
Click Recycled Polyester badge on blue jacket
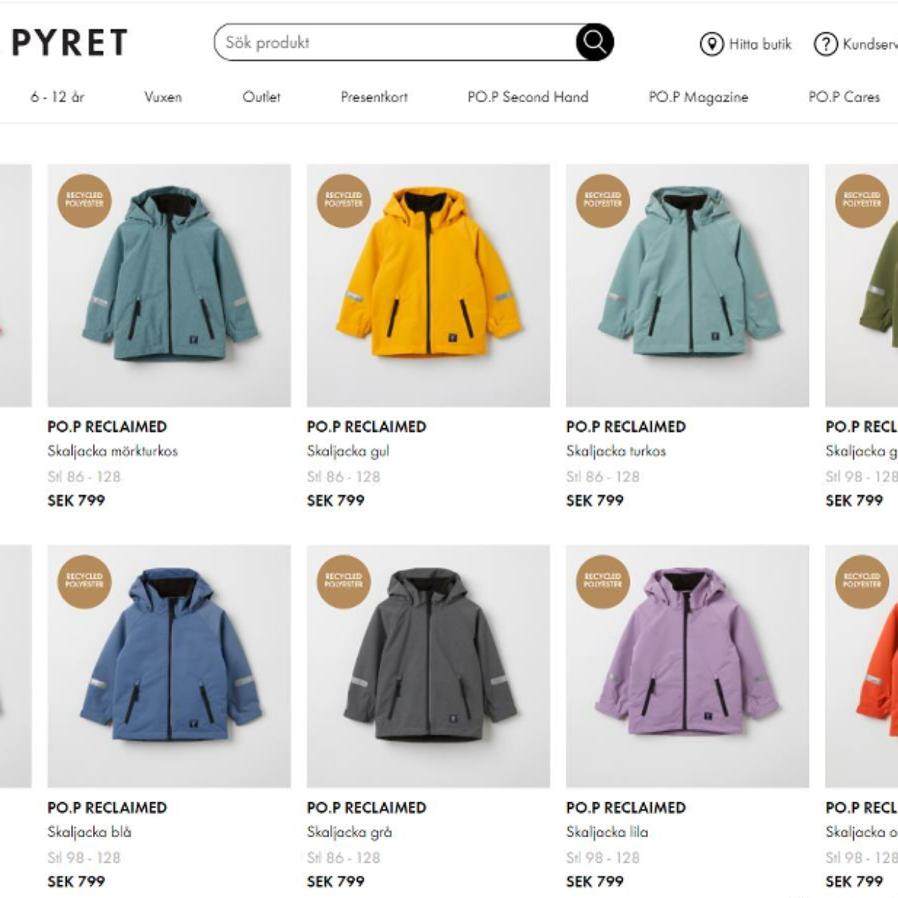[84, 582]
